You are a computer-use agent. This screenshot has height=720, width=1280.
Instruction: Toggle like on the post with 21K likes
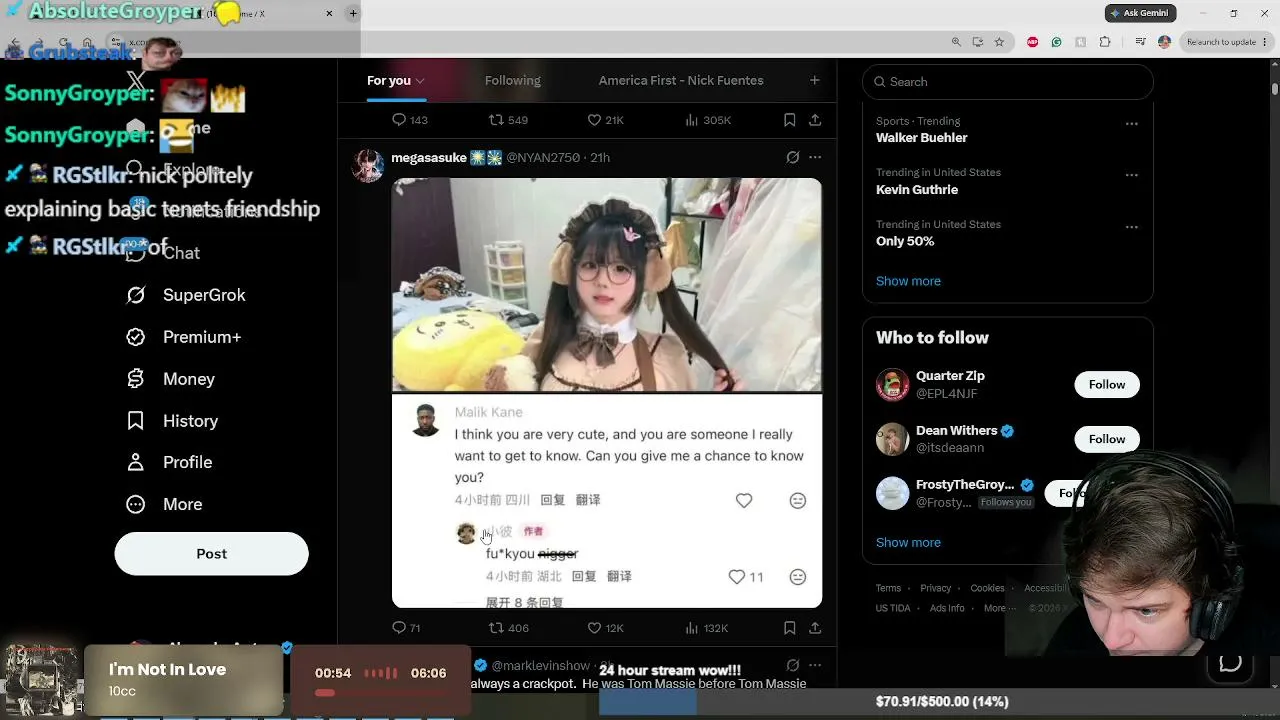click(594, 120)
